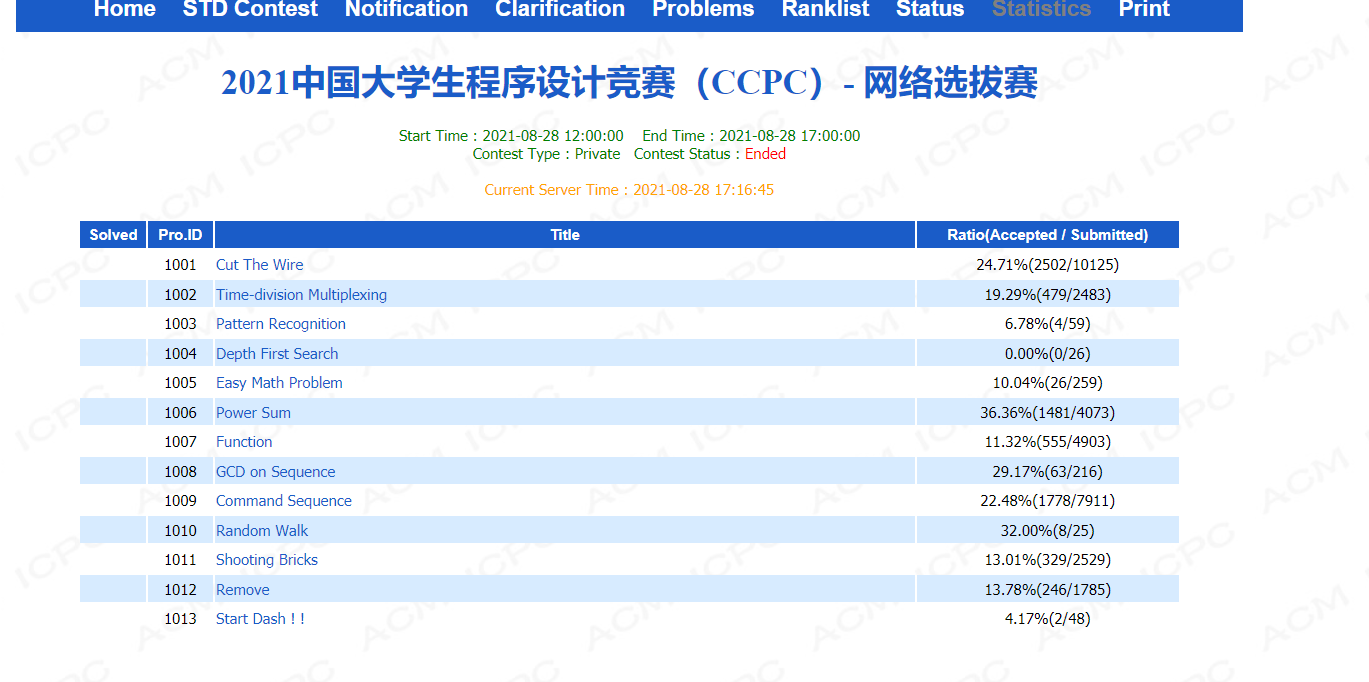Open the Notification page

[x=406, y=10]
